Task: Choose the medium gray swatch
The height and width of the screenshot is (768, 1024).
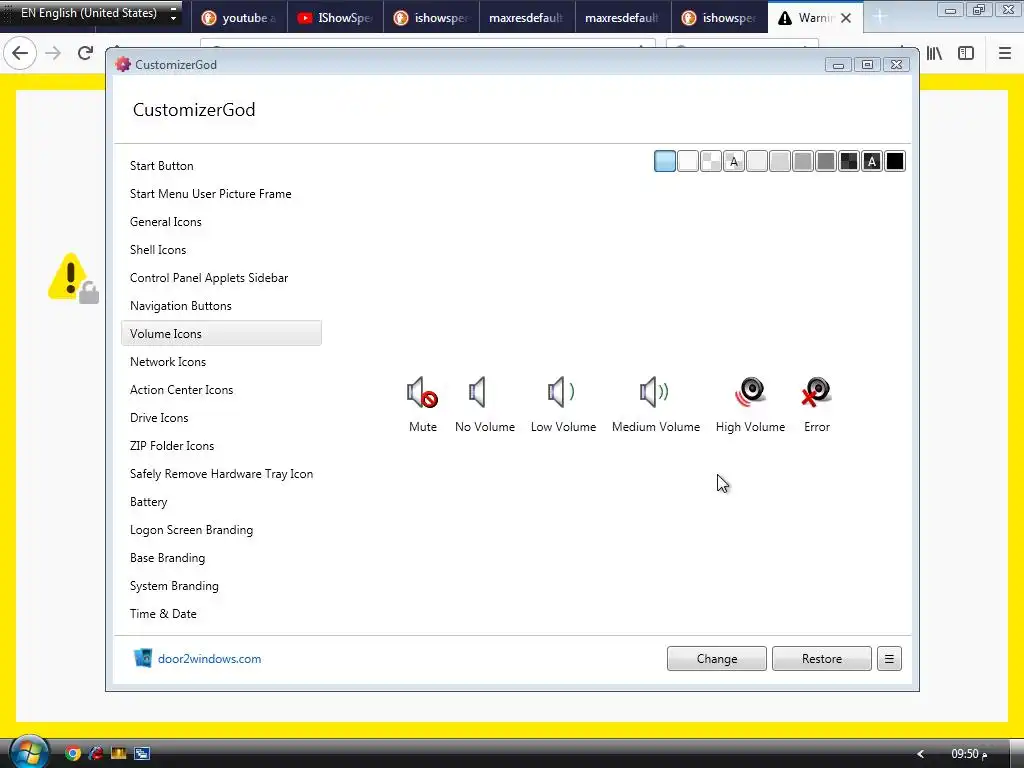Action: click(x=803, y=161)
